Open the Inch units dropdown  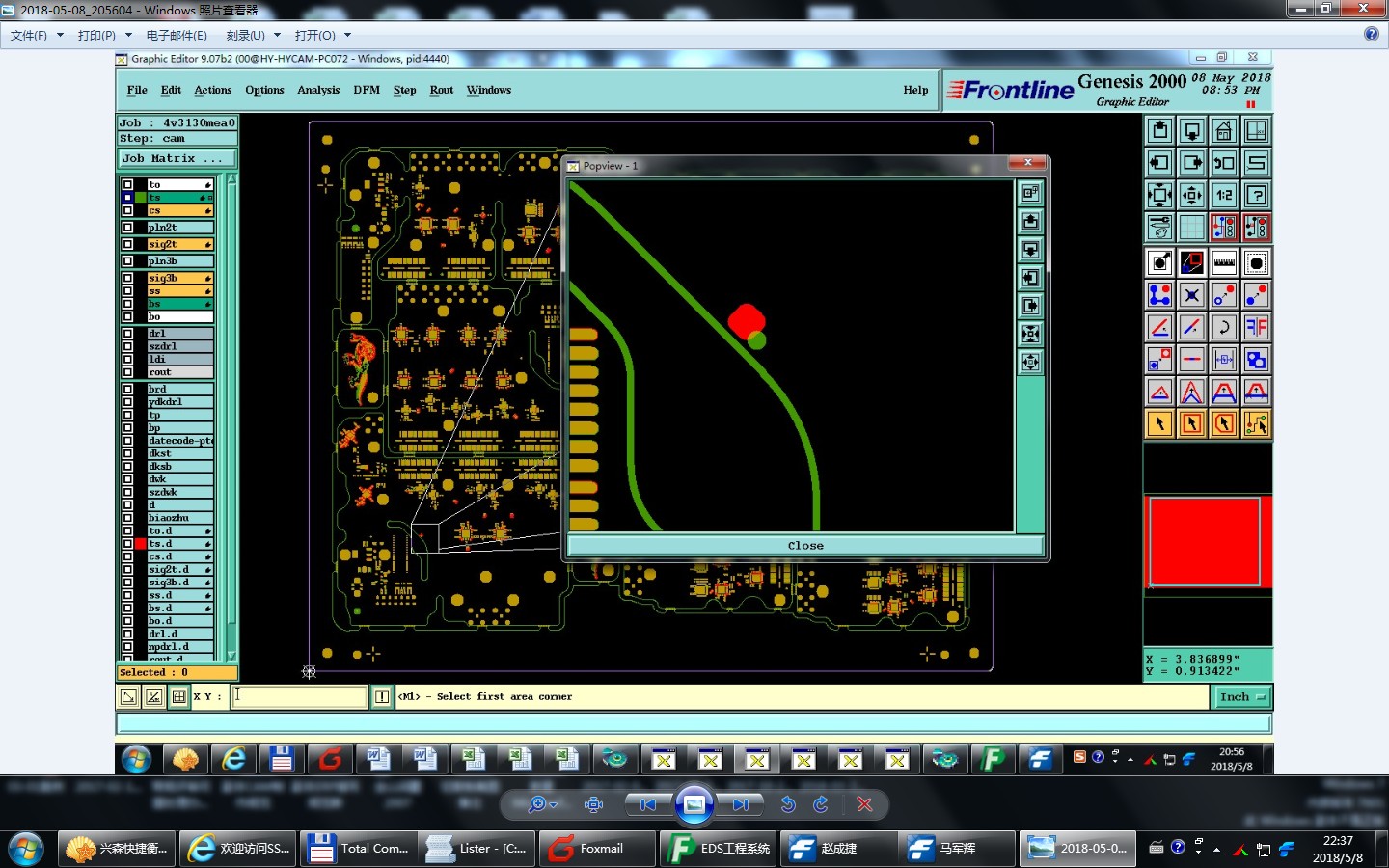1240,696
